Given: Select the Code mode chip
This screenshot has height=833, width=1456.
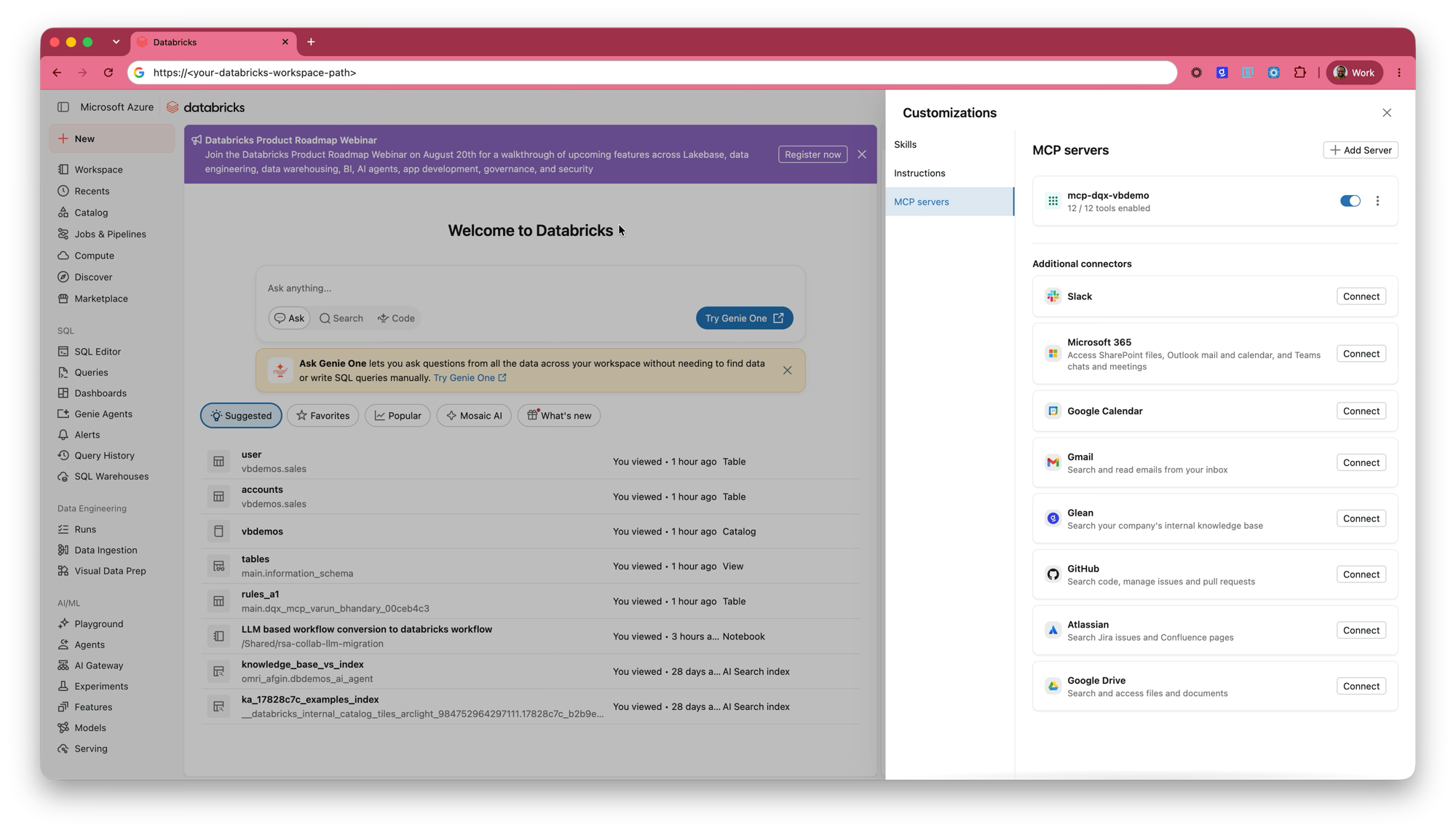Looking at the screenshot, I should point(396,318).
